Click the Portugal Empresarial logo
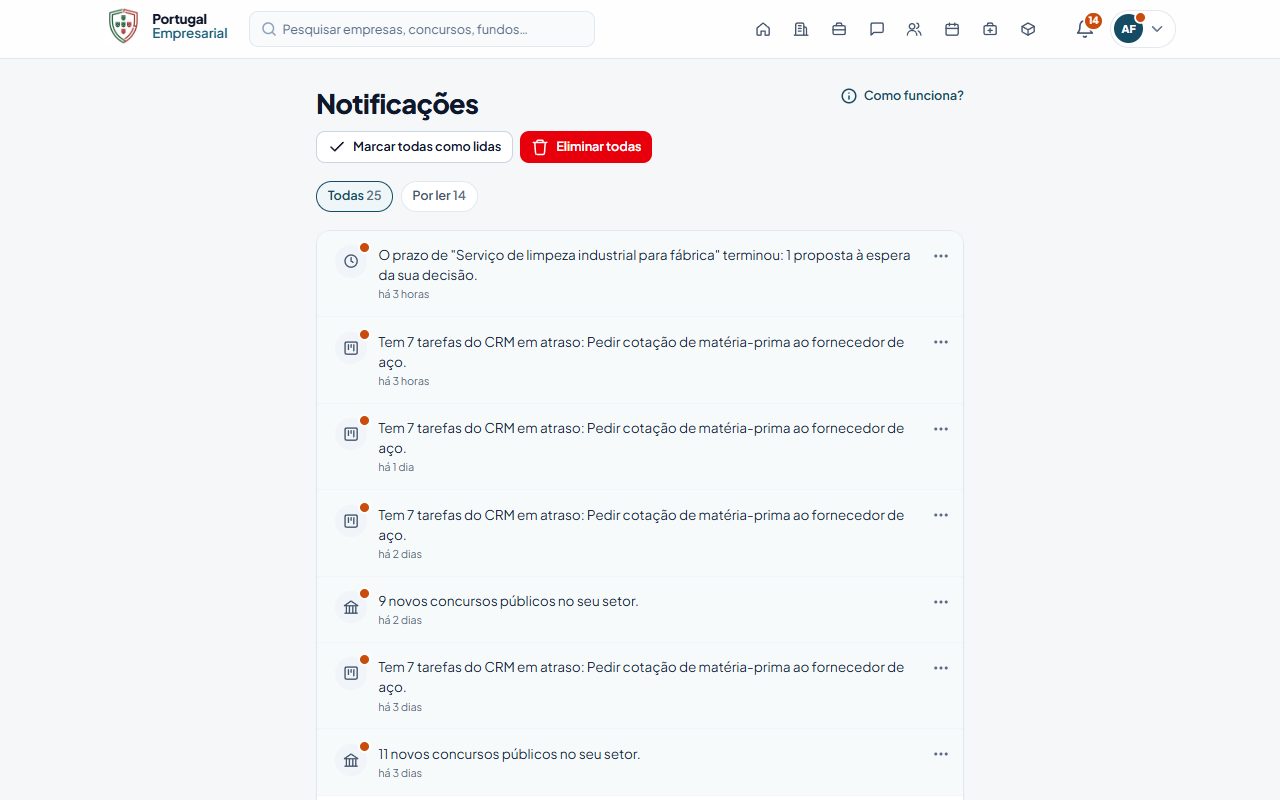 168,27
